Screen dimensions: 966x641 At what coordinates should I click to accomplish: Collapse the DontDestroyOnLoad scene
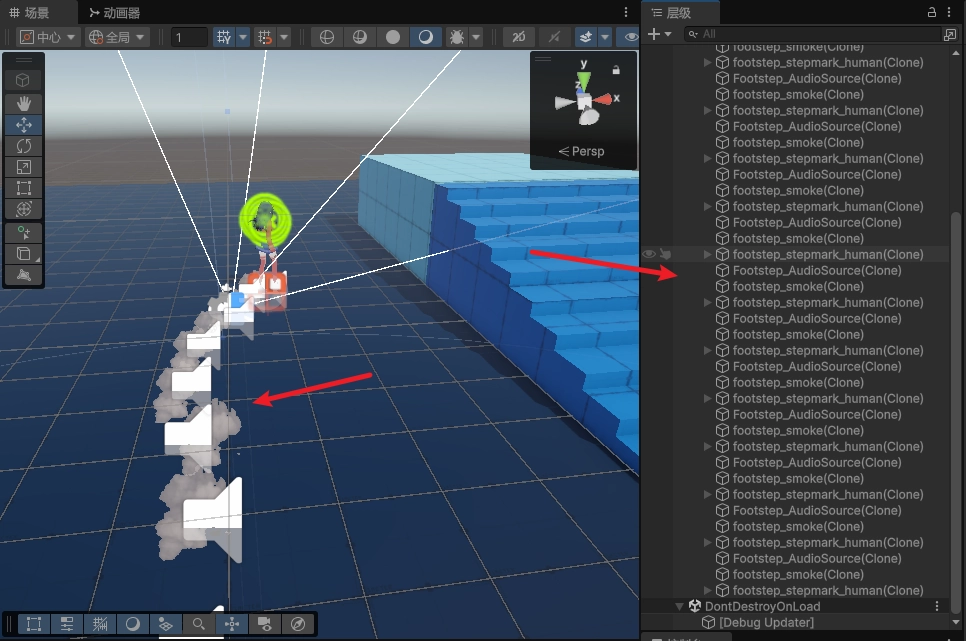click(680, 606)
